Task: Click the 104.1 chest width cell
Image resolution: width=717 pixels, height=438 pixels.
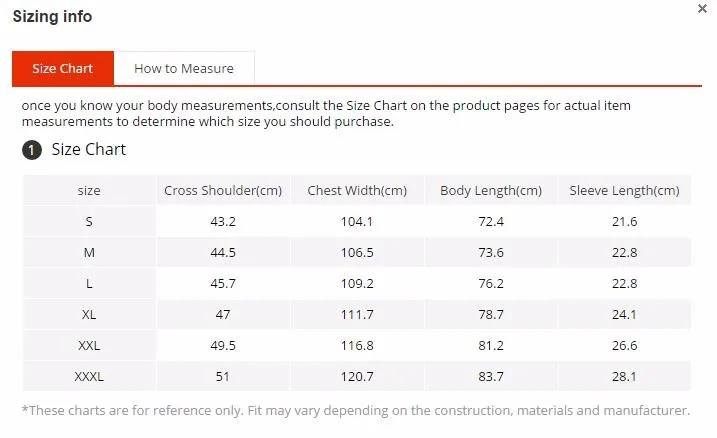Action: pyautogui.click(x=357, y=222)
